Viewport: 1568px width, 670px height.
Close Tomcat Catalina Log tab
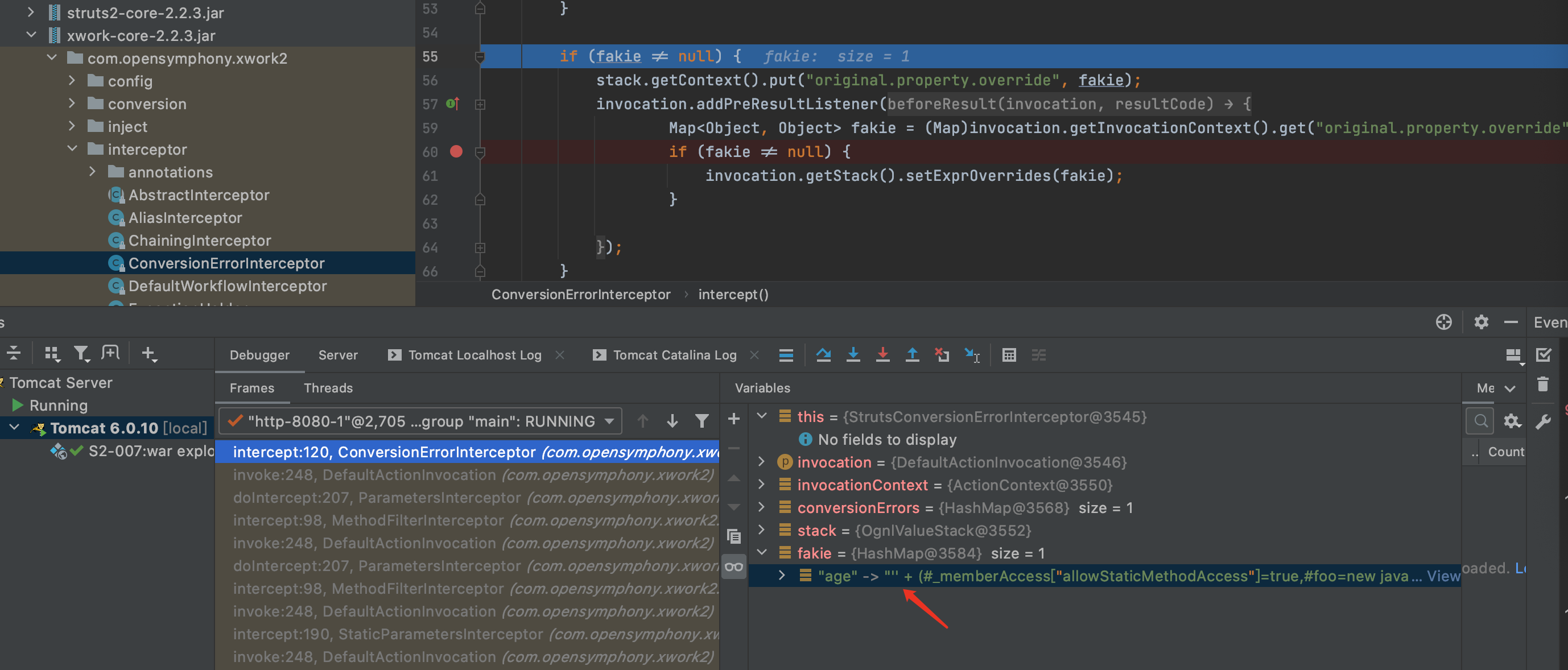click(754, 355)
